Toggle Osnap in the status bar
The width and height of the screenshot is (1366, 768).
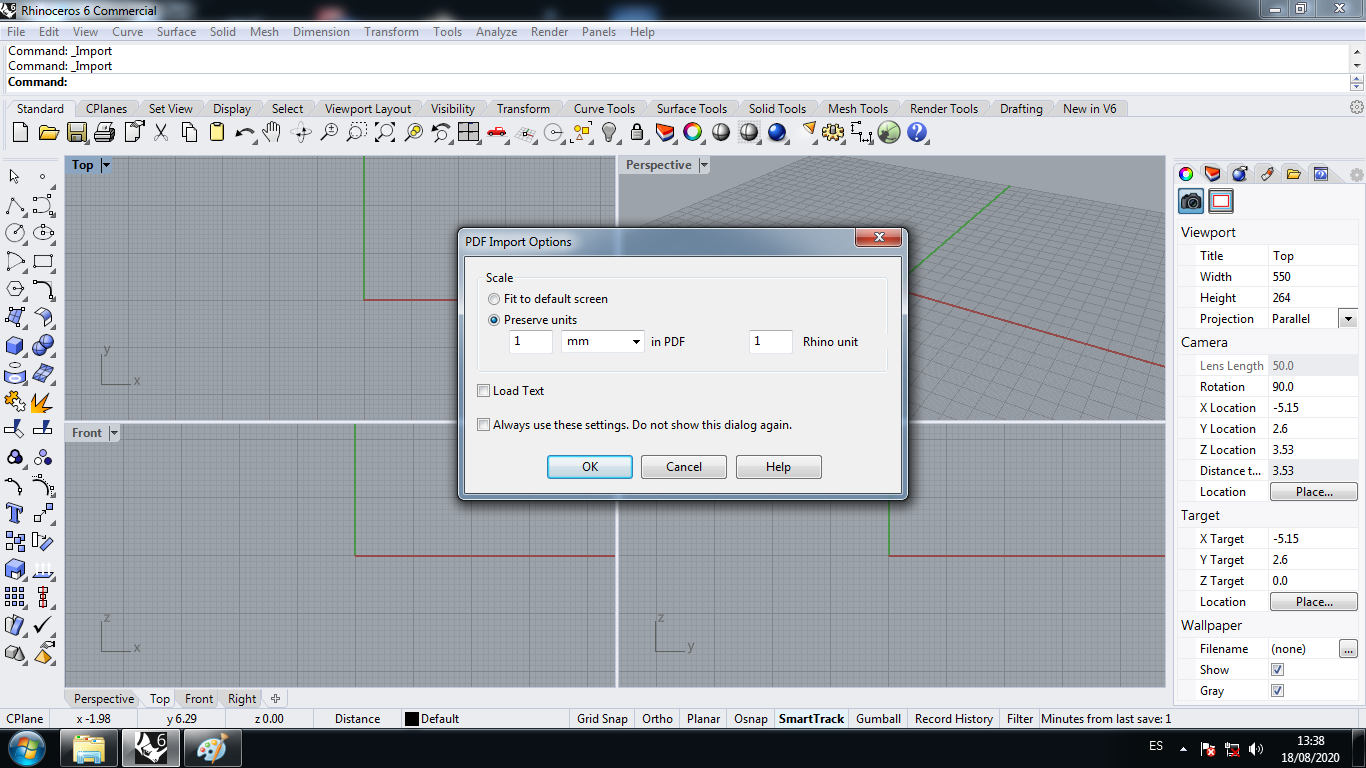751,719
